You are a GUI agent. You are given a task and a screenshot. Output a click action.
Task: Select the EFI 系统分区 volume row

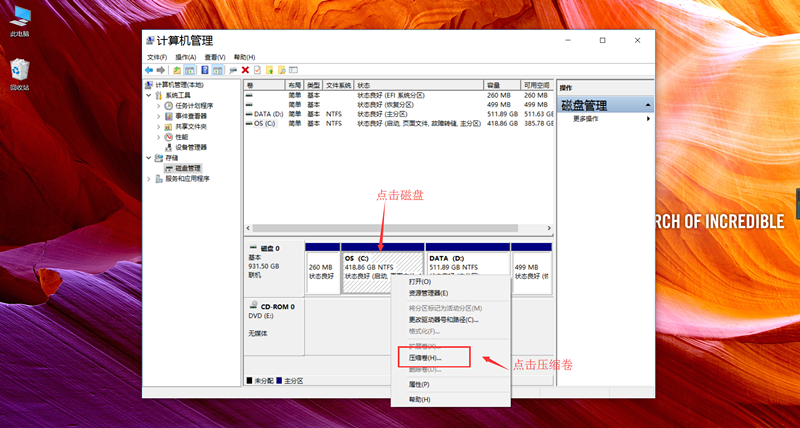(x=398, y=95)
